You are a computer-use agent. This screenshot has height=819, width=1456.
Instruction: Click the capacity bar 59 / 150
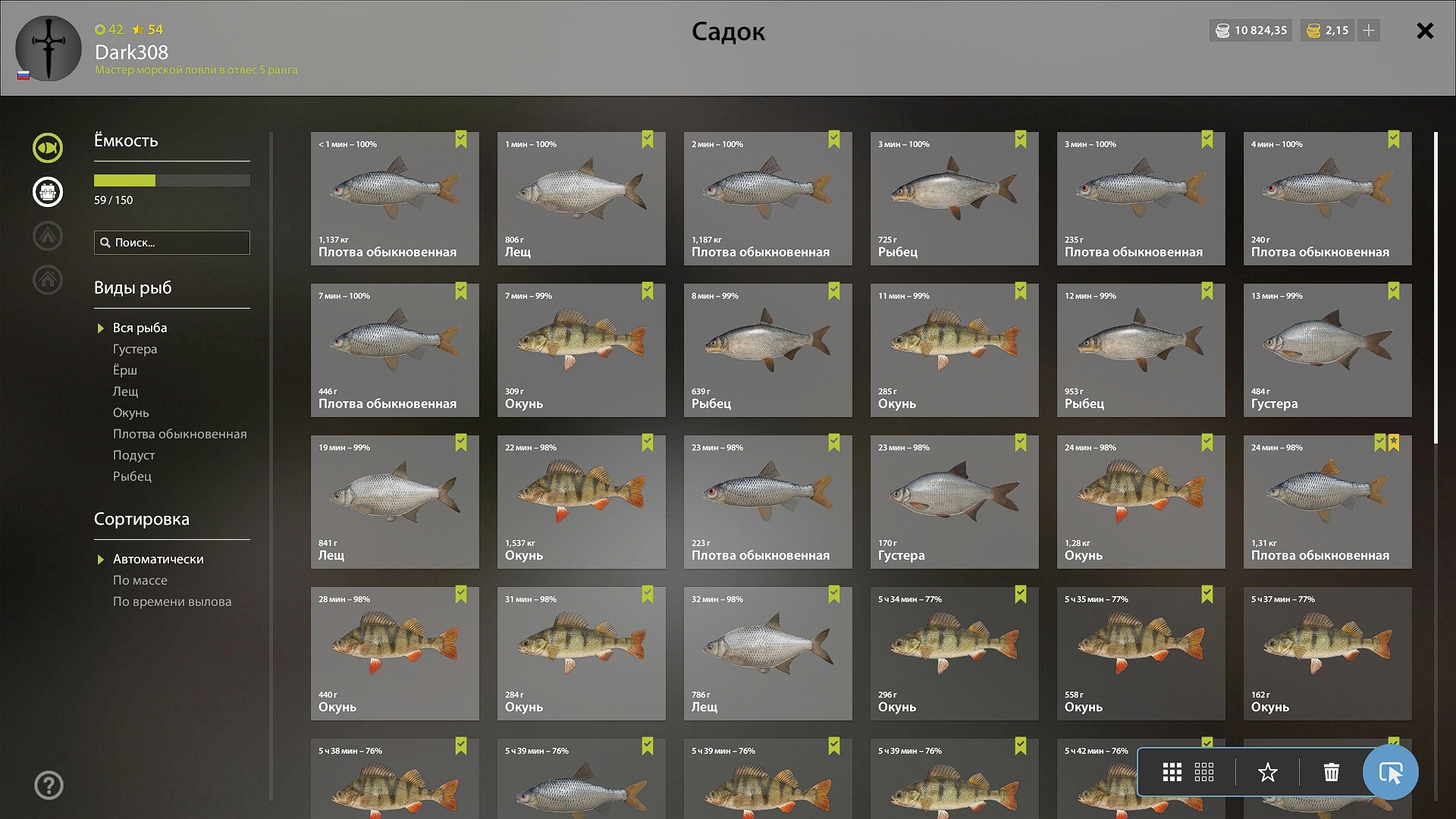tap(172, 180)
